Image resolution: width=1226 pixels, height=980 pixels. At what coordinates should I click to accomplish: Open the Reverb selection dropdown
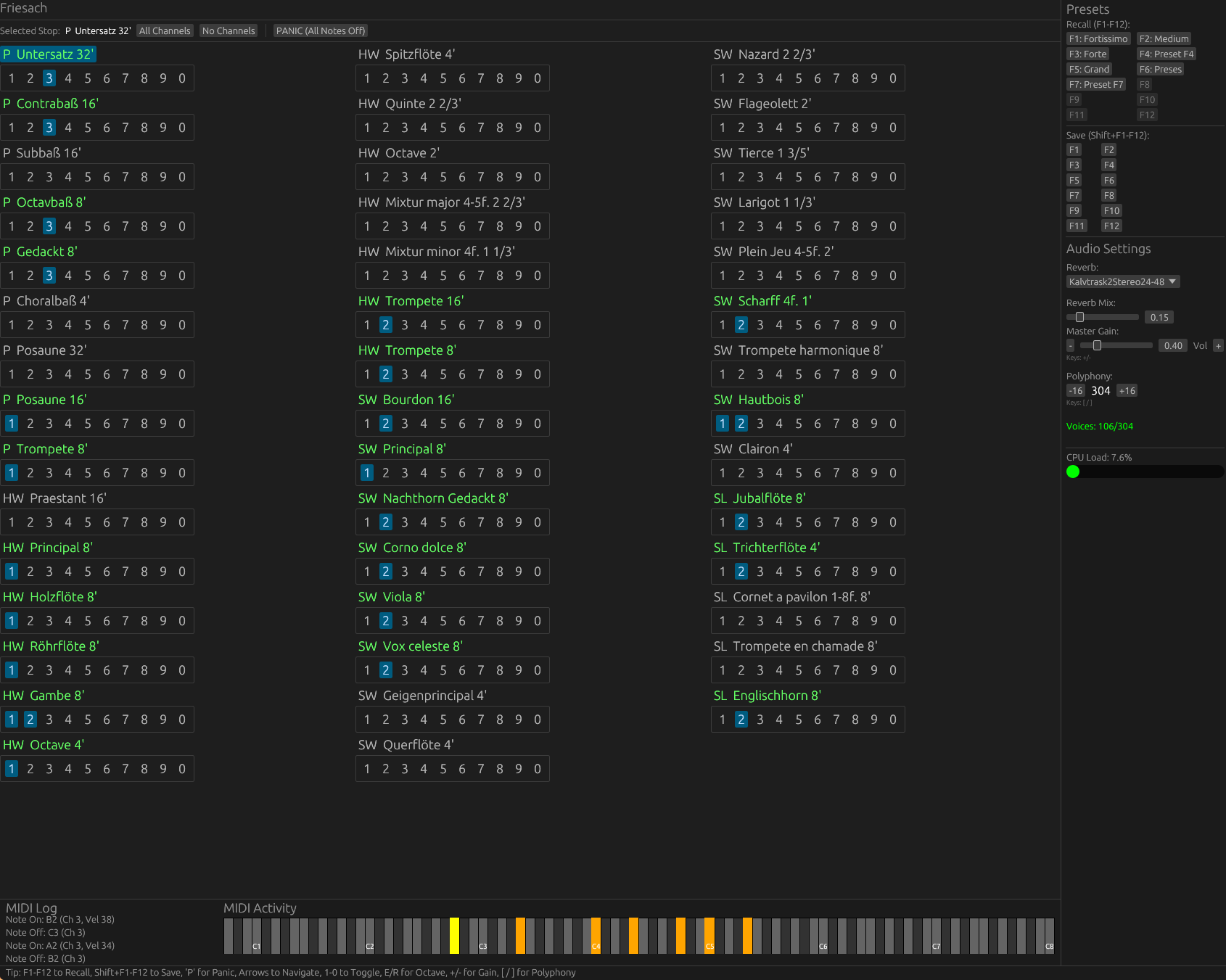click(1123, 281)
